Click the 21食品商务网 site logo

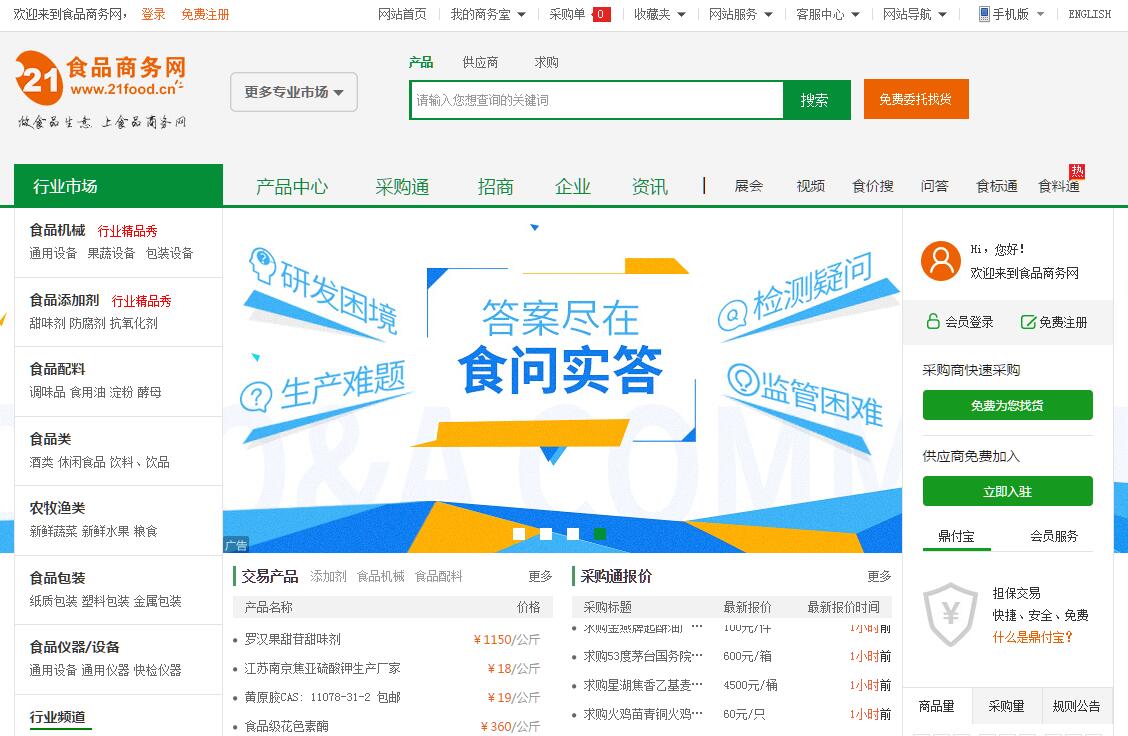(x=101, y=80)
